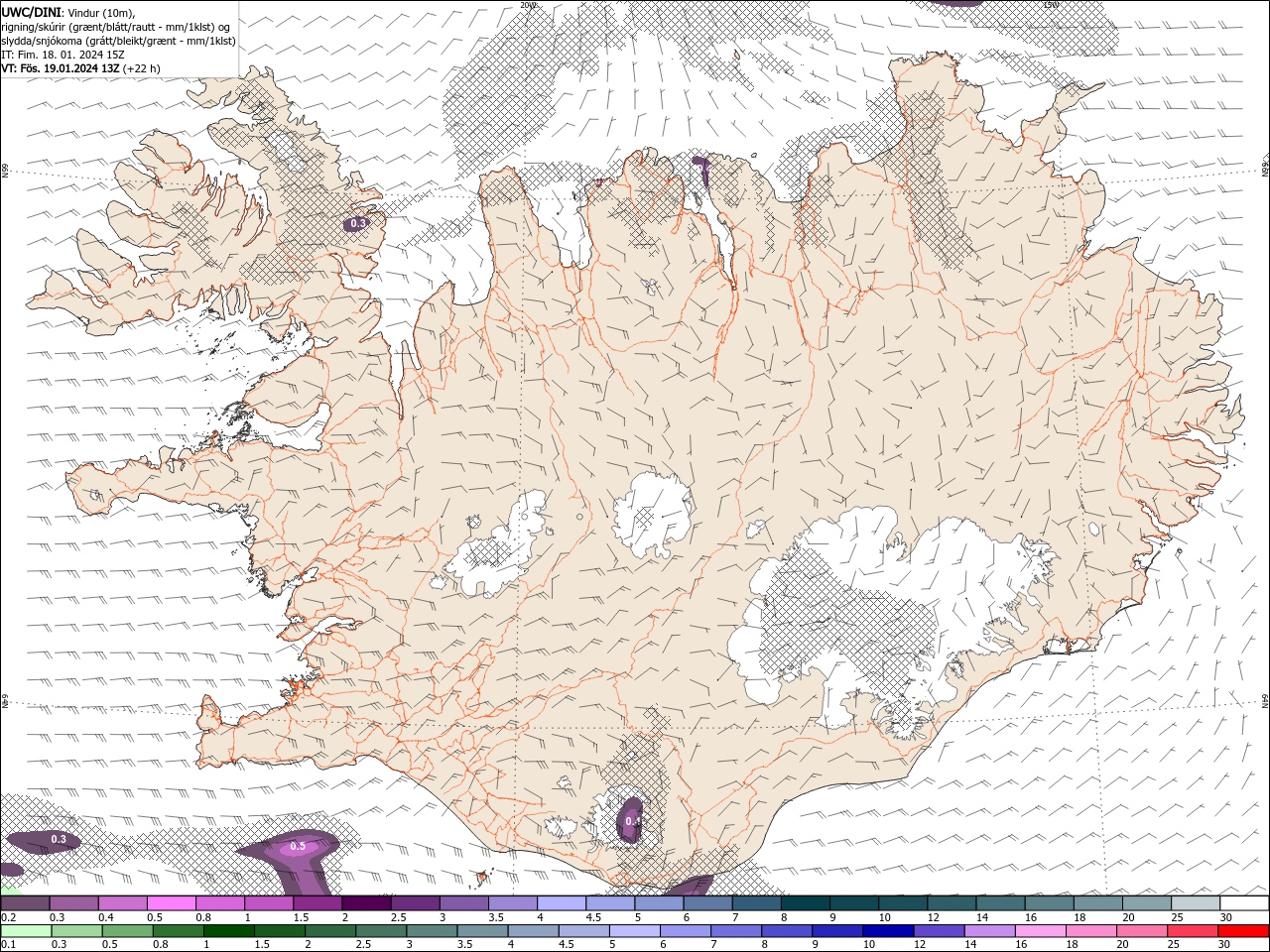Screen dimensions: 1270x952
Task: Select the 'IT: Fim. 18. 01. 2024 15Z' line
Action: coord(63,55)
